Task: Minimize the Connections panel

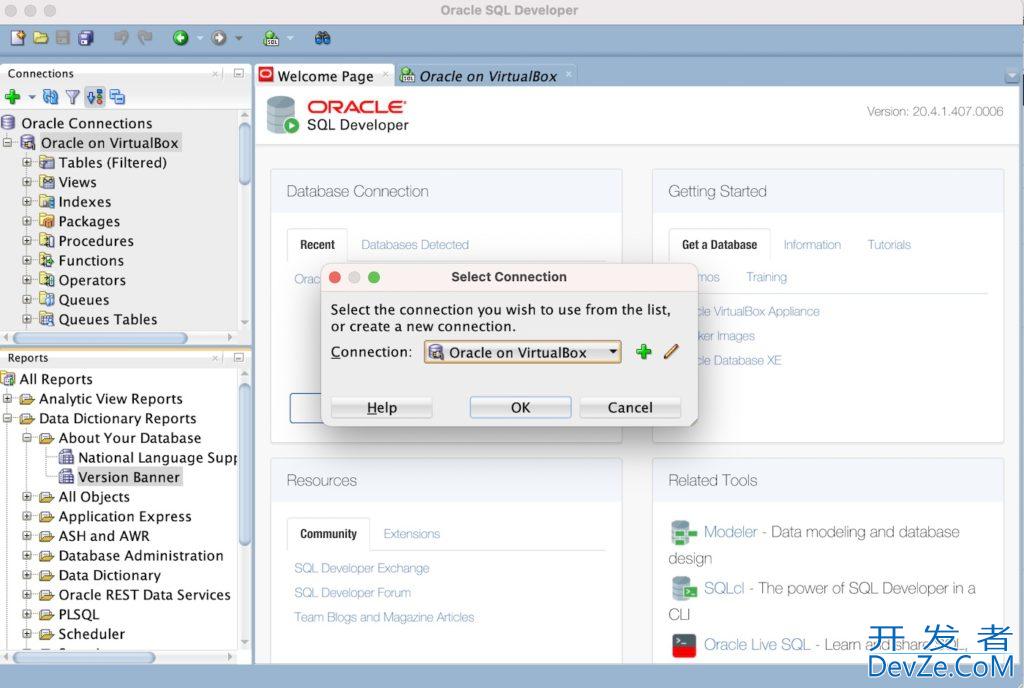Action: (x=238, y=73)
